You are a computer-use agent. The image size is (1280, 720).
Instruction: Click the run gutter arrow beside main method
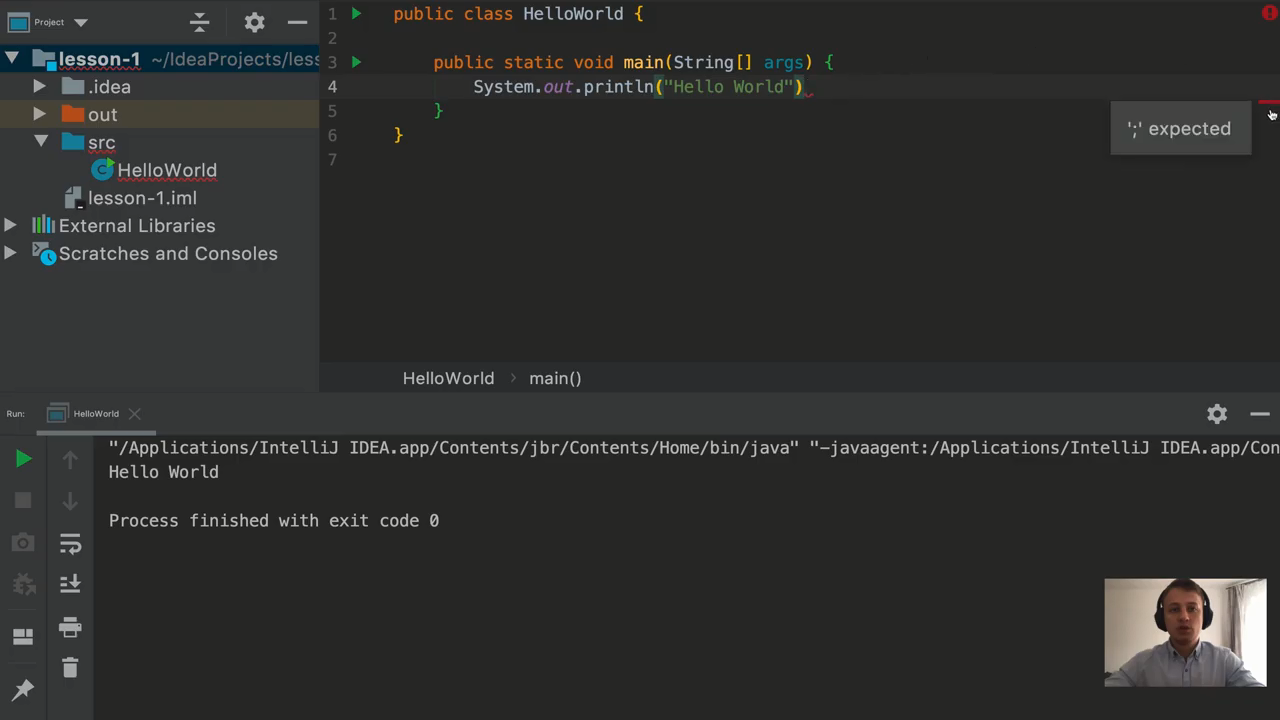(x=356, y=62)
